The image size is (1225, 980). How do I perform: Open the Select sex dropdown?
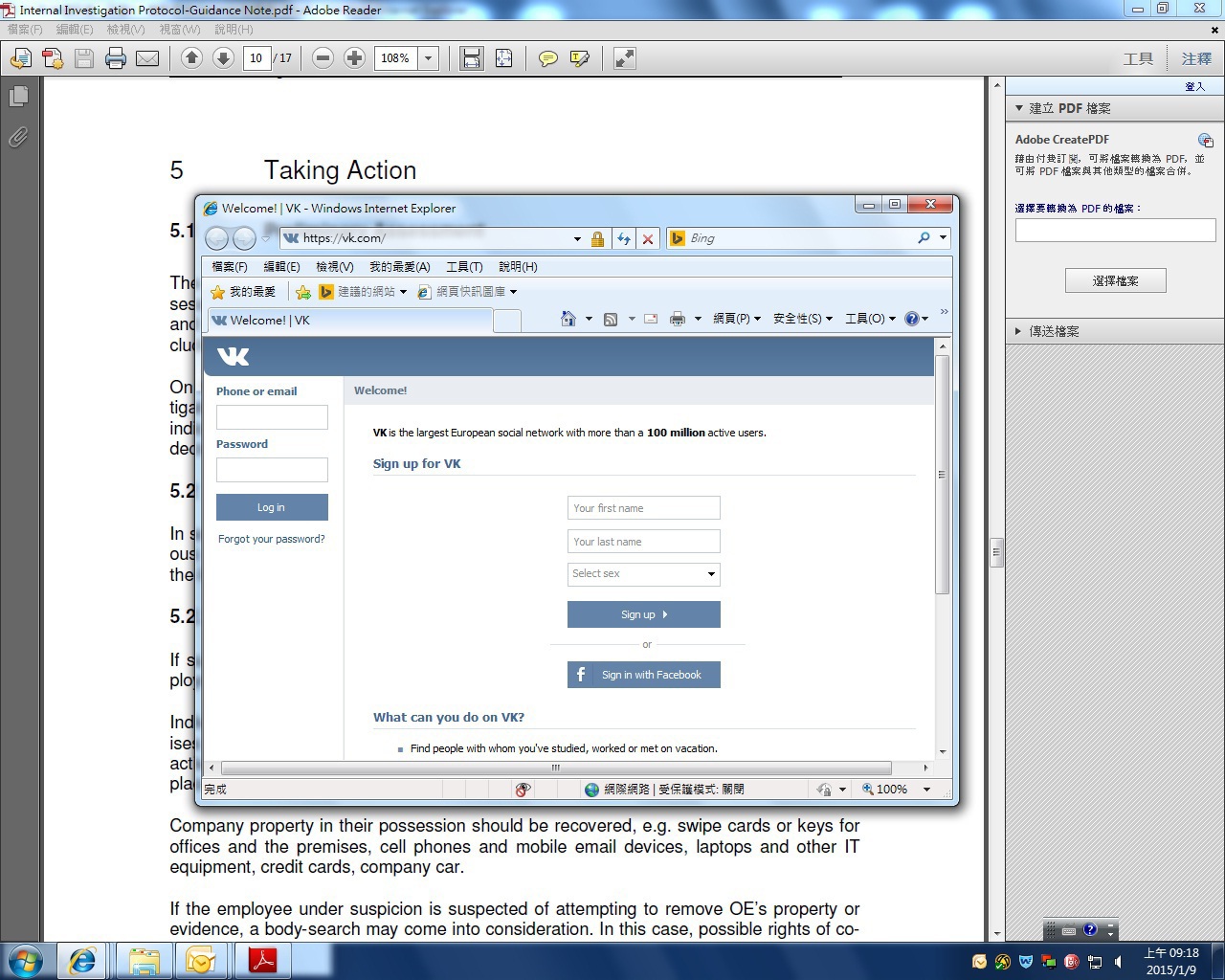(x=644, y=574)
